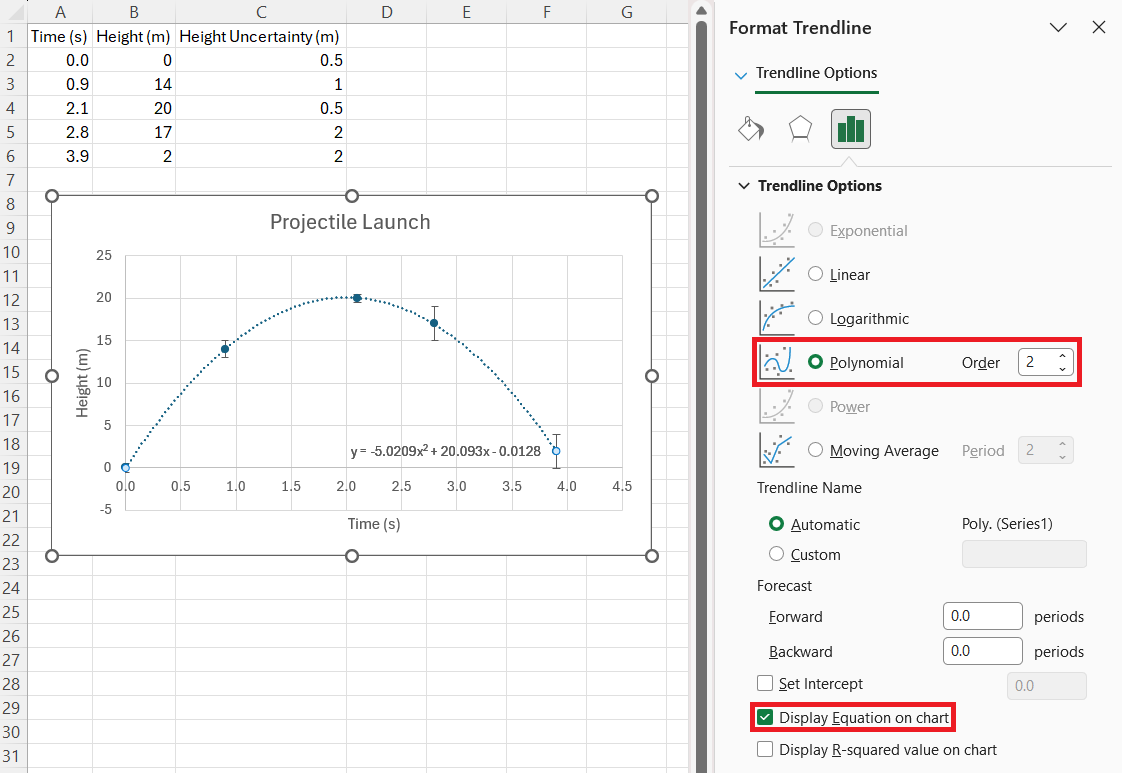Close the Format Trendline pane

1099,27
